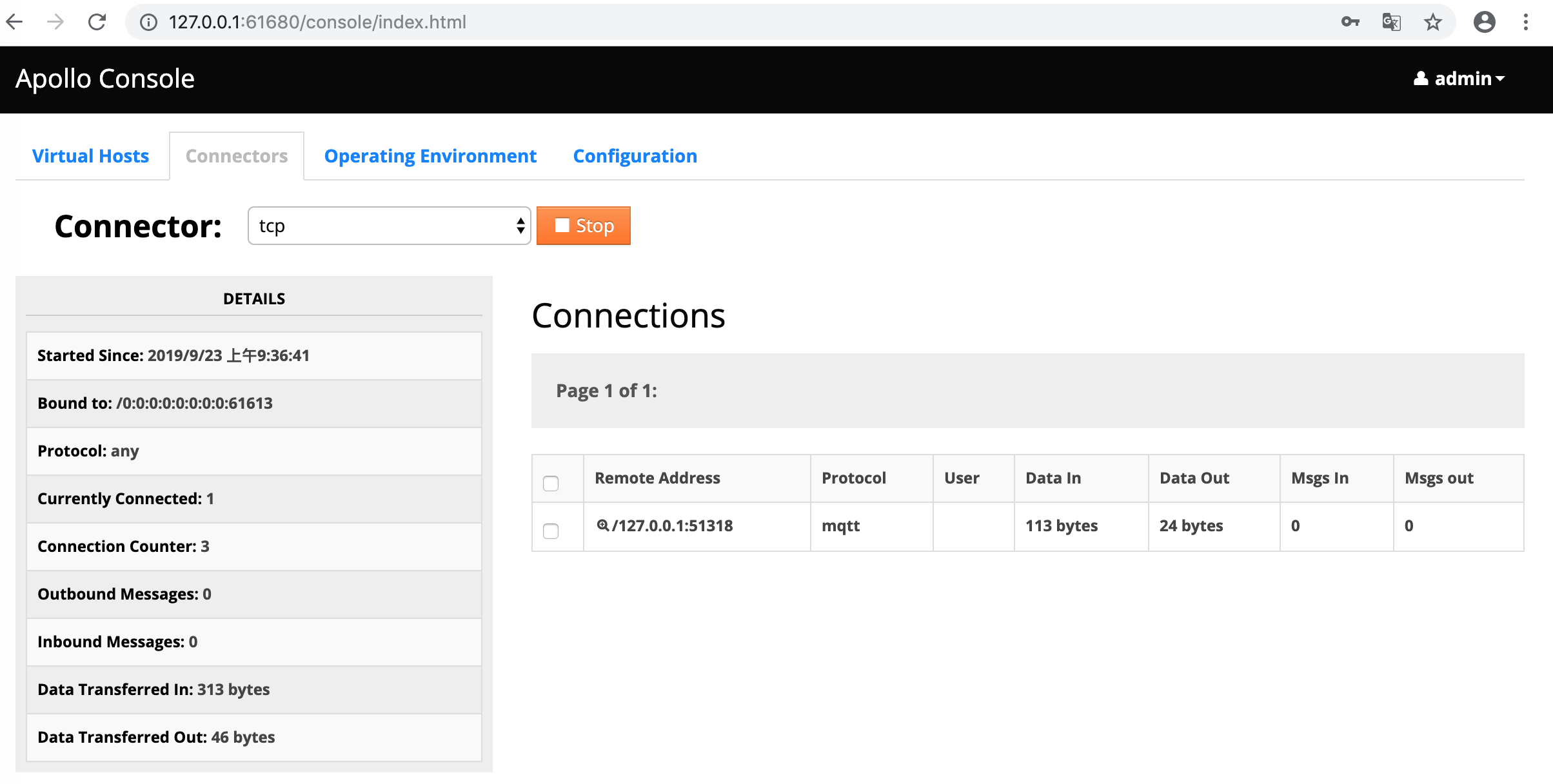Inspect connection magnifier icon for 127.0.0.1:51318
Image resolution: width=1553 pixels, height=784 pixels.
[x=602, y=525]
